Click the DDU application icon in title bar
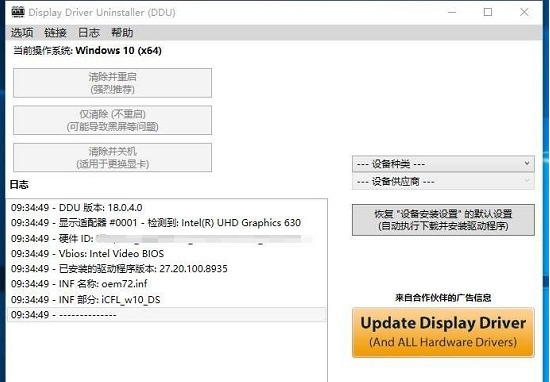This screenshot has width=550, height=382. click(x=18, y=12)
